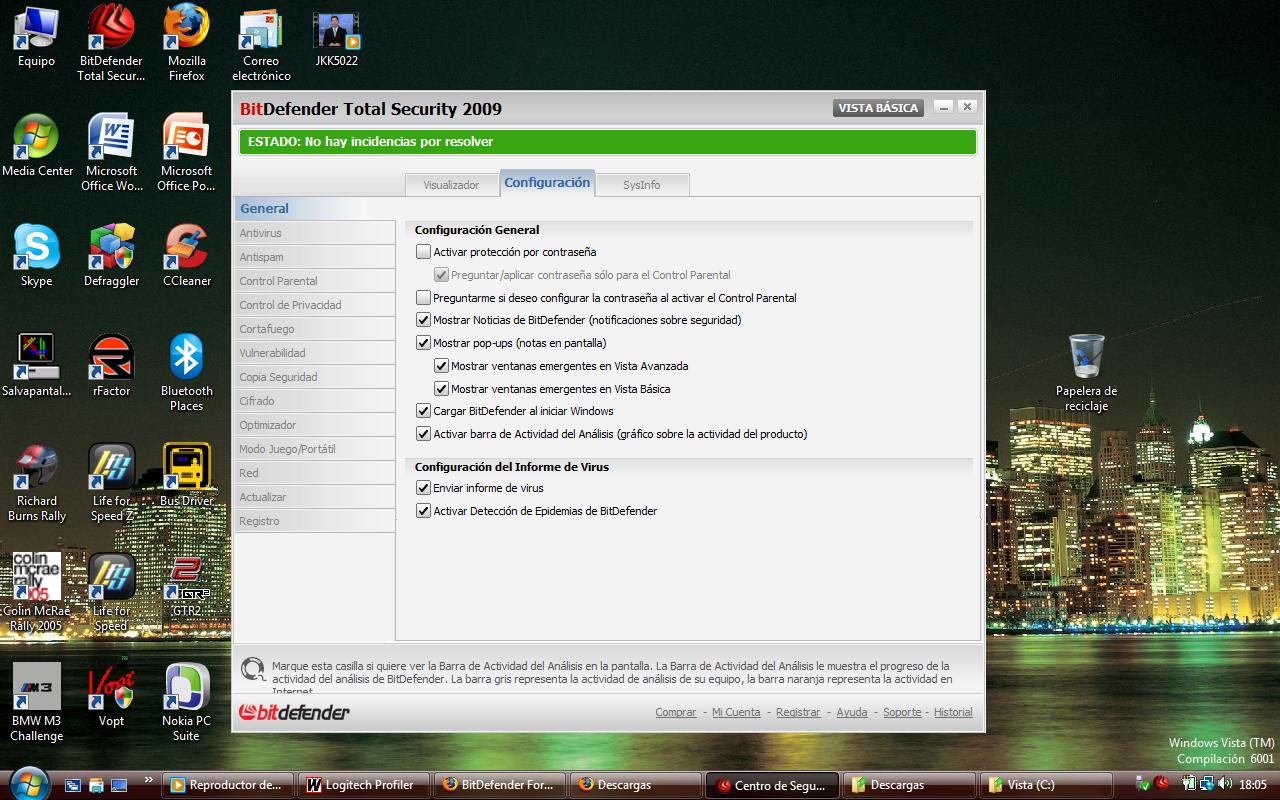Uncheck Mostrar Noticias de BitDefender
Screen dimensions: 1280x800
tap(424, 320)
